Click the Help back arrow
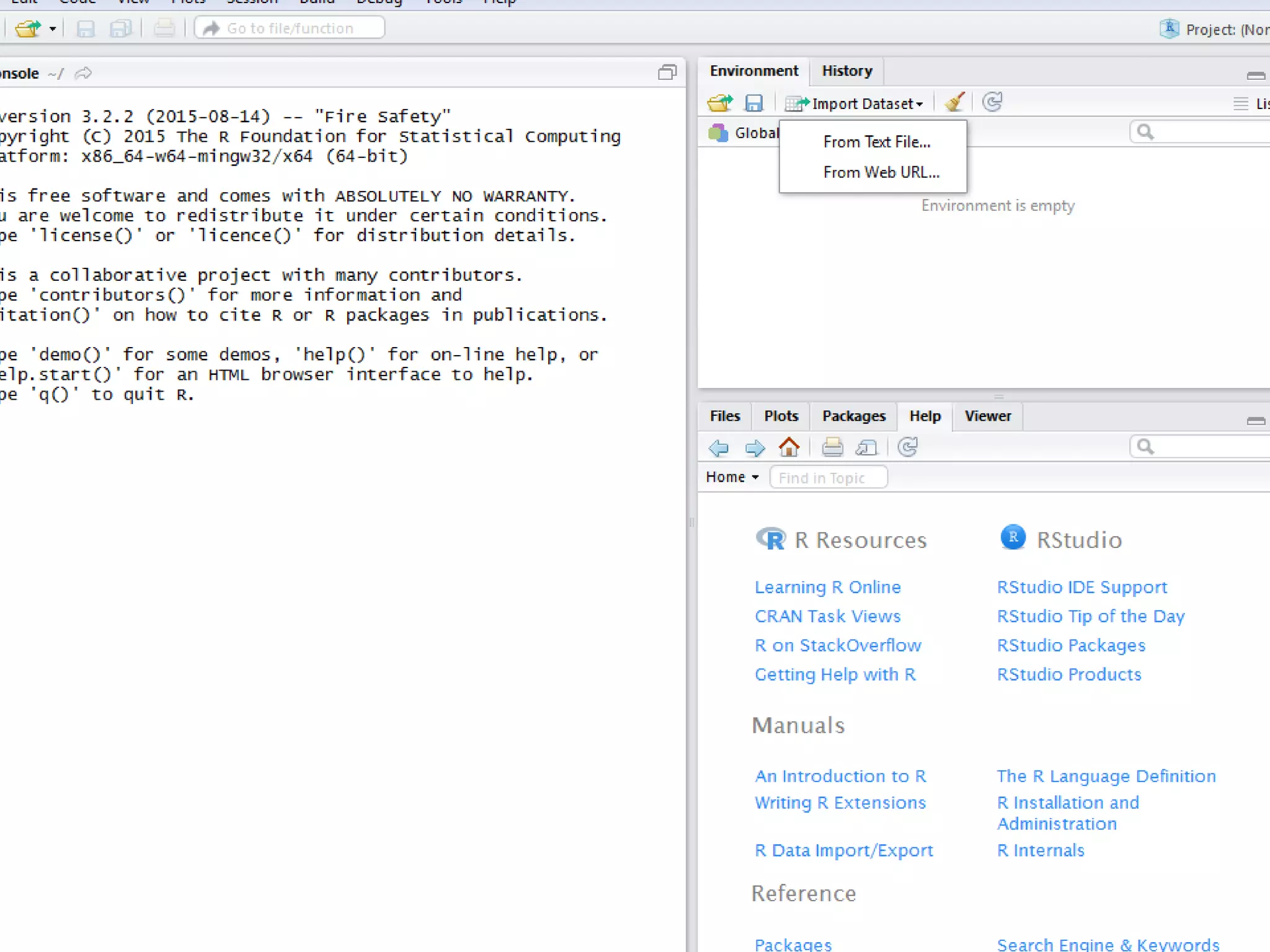 click(x=719, y=447)
